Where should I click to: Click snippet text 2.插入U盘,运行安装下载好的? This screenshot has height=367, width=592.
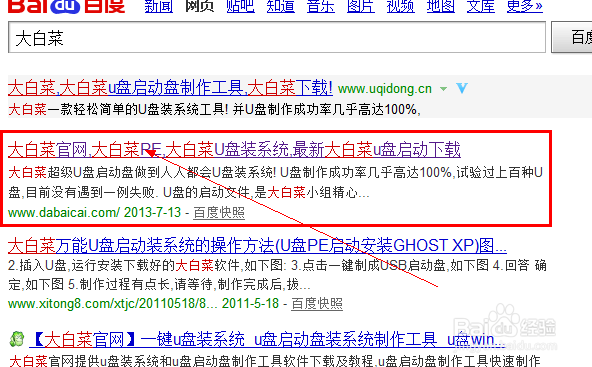[92, 265]
